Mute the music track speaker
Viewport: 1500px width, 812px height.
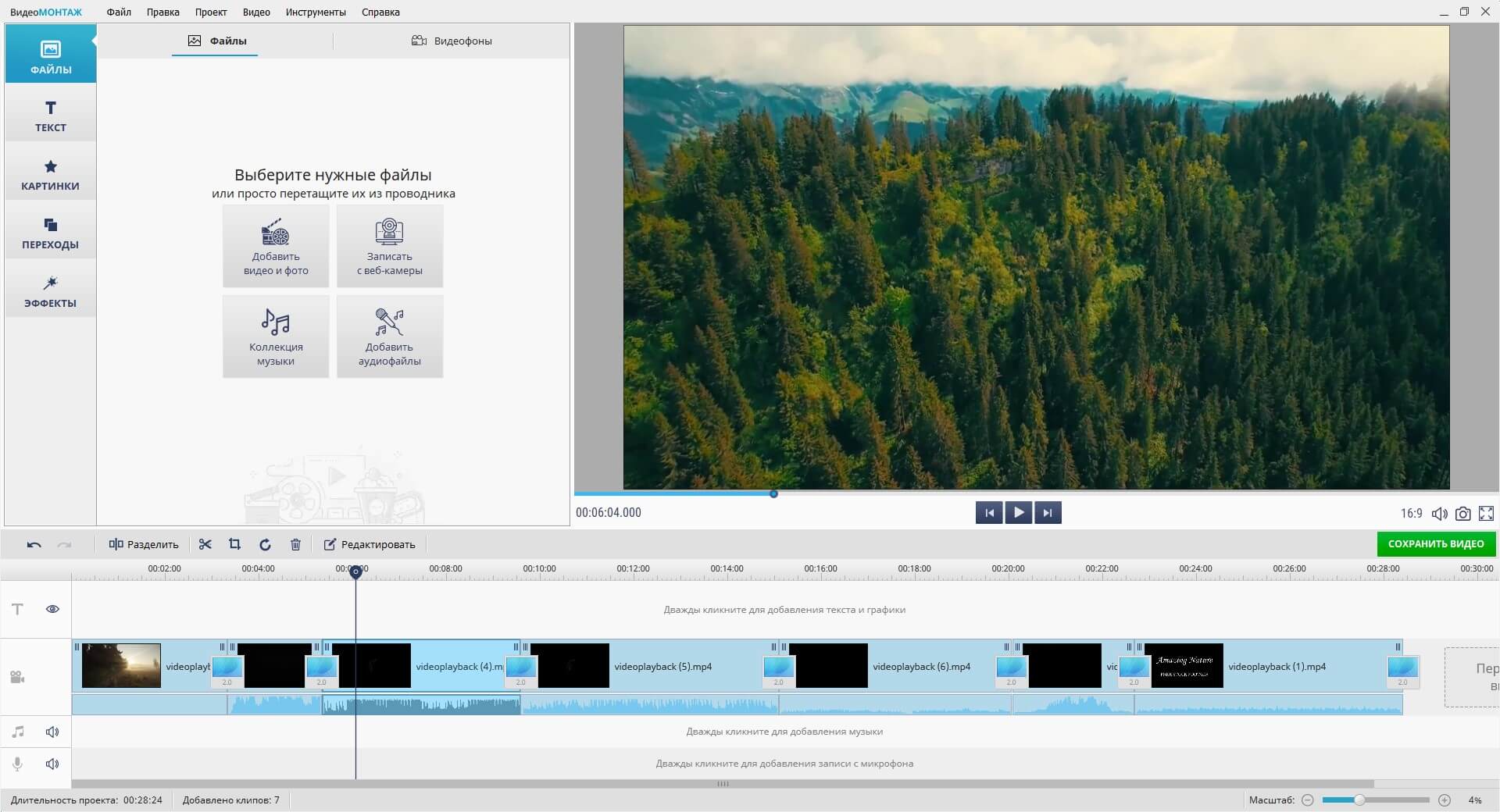52,732
